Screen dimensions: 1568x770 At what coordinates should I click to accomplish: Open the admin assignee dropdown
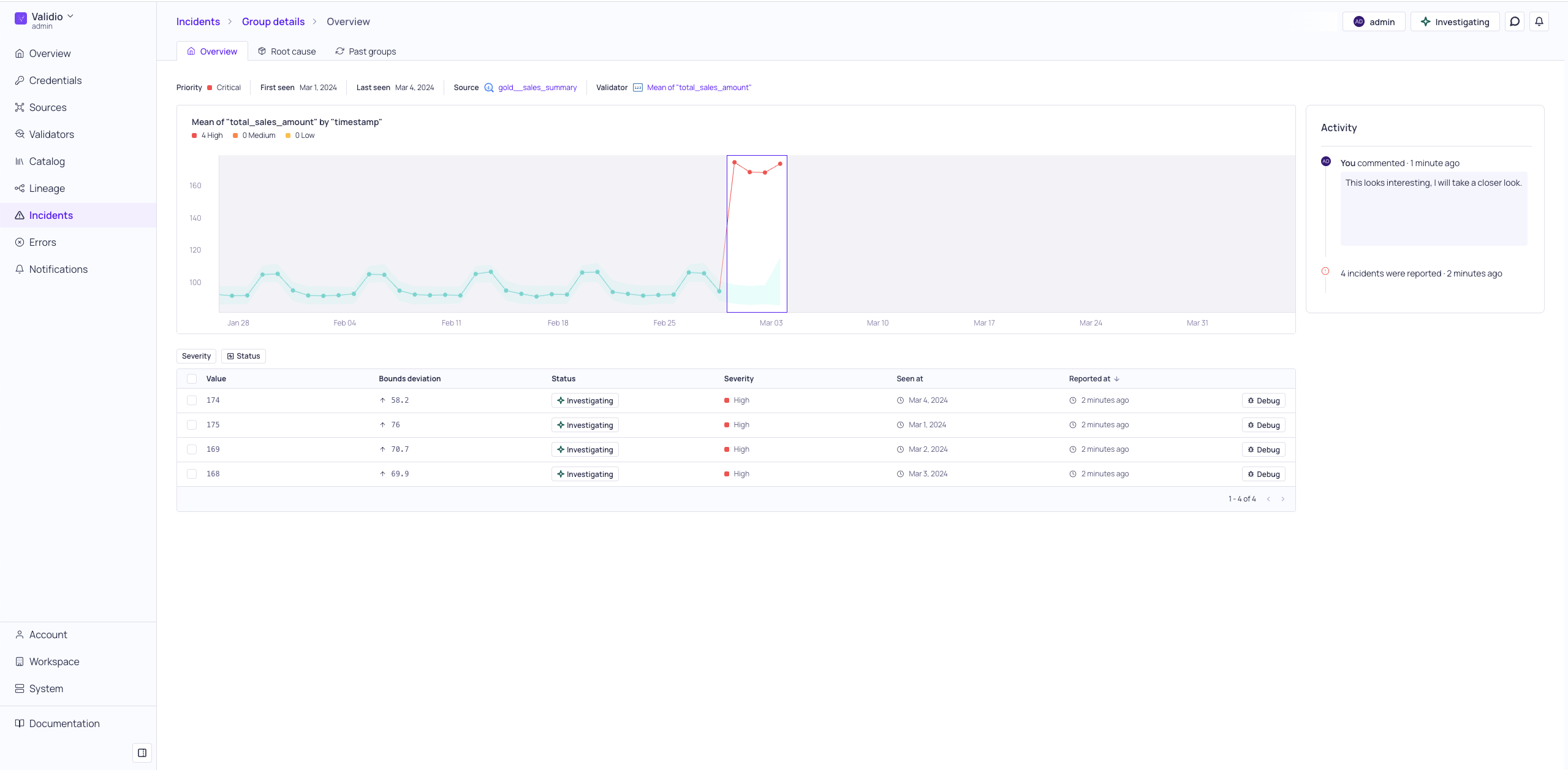tap(1374, 21)
